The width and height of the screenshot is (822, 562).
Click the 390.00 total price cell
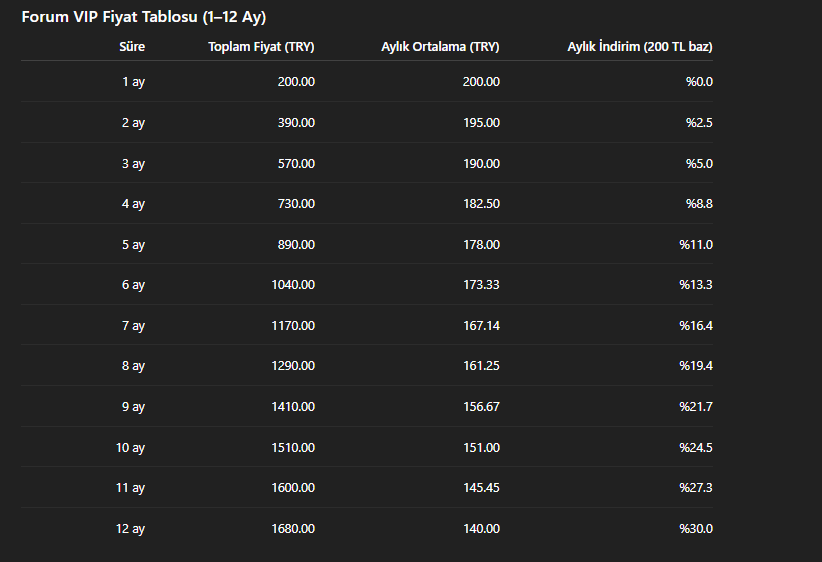point(296,123)
